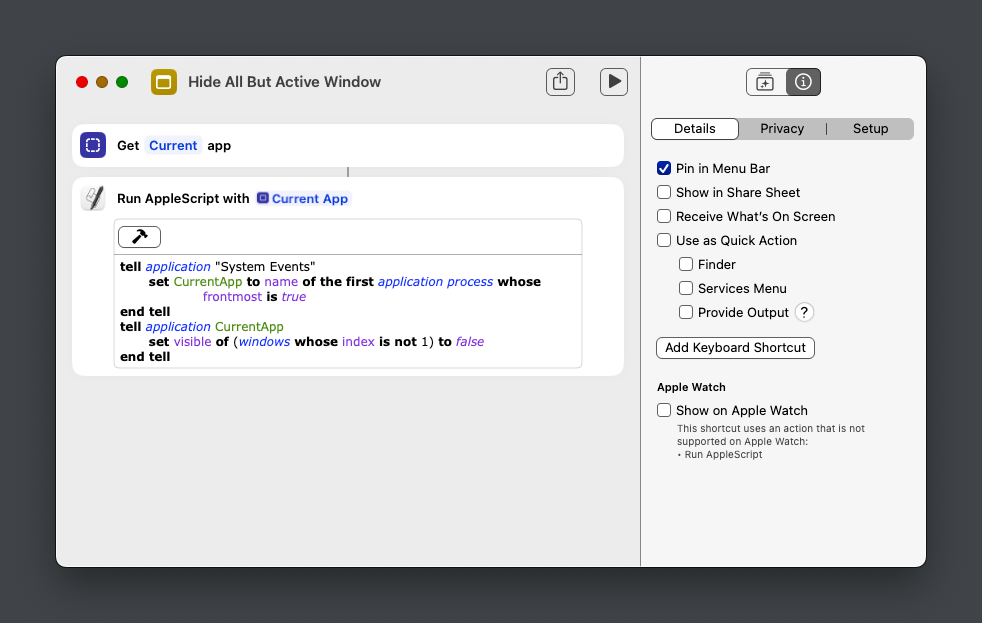Image resolution: width=982 pixels, height=623 pixels.
Task: Select the Shortcut Details info icon
Action: click(803, 82)
